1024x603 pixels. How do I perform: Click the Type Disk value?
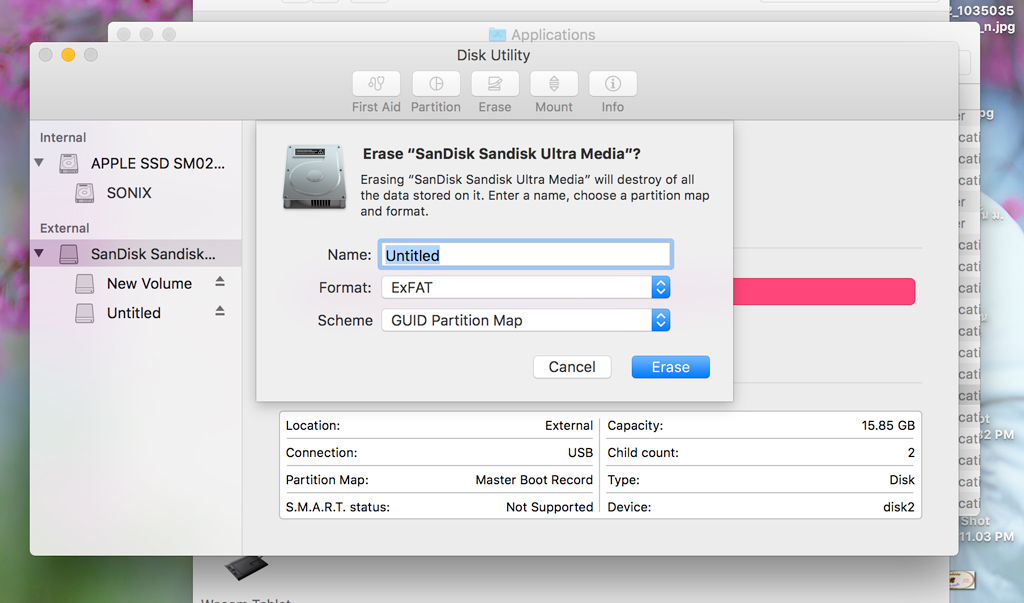point(902,480)
